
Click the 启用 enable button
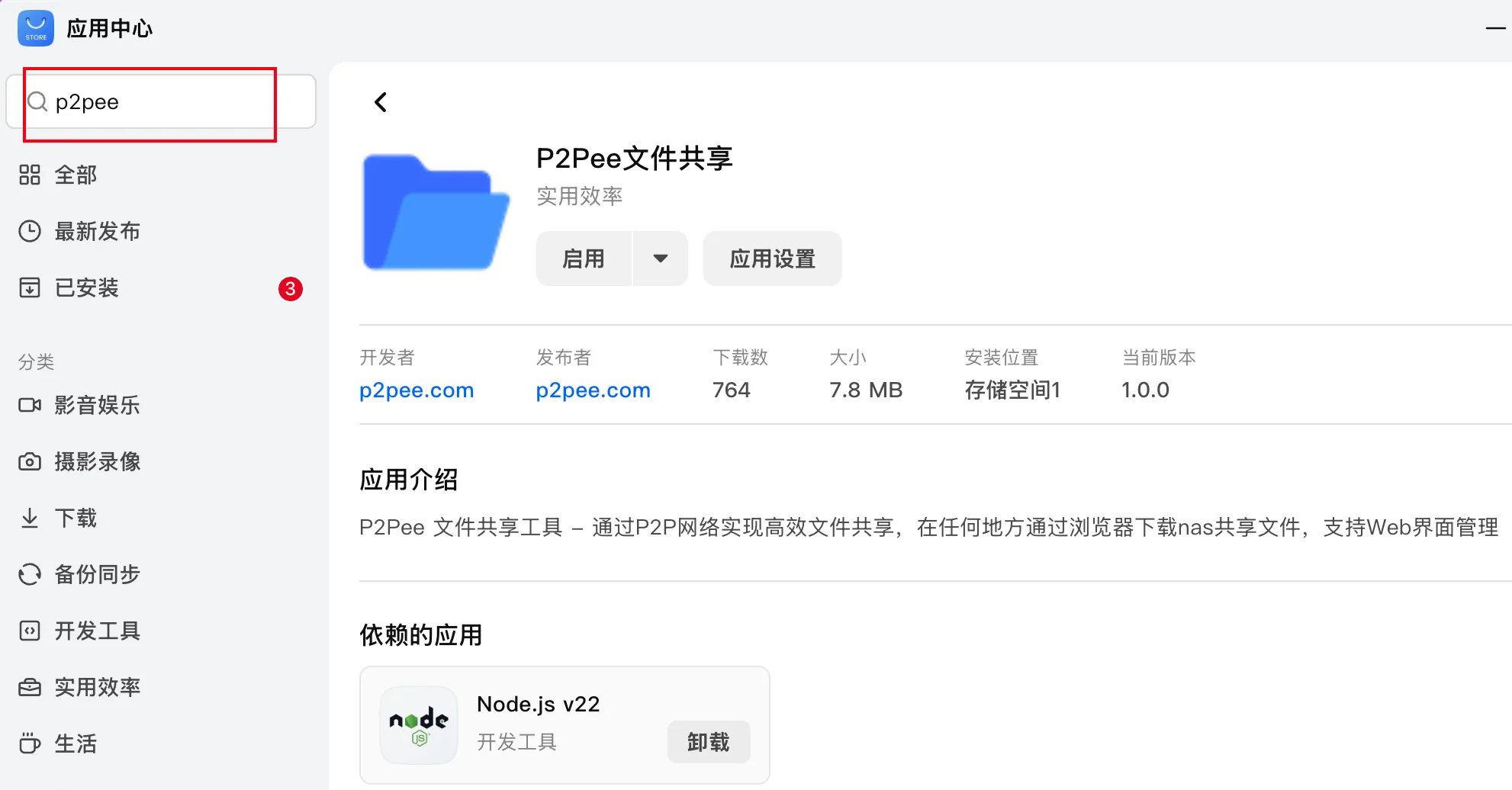point(584,259)
